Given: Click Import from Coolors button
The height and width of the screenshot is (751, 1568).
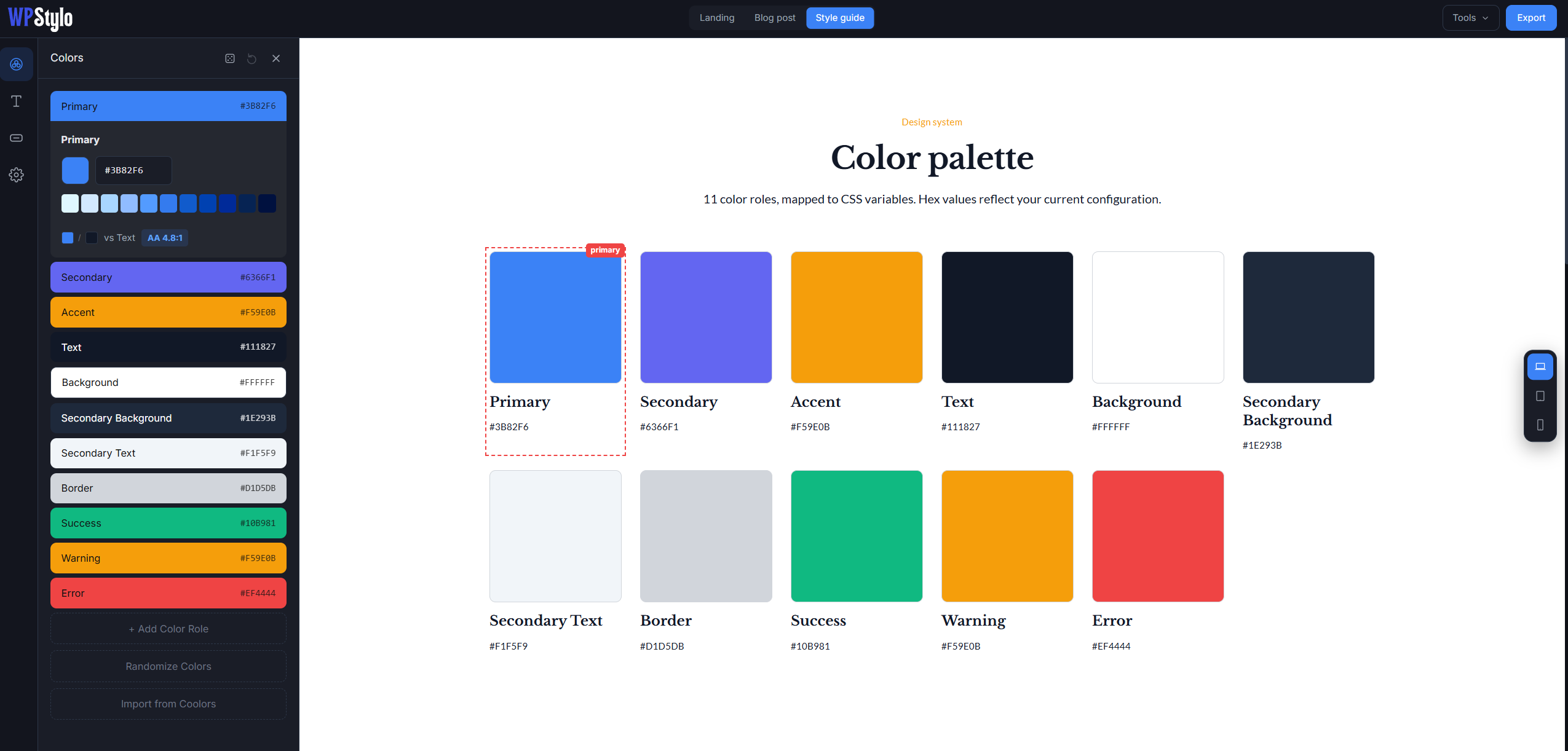Looking at the screenshot, I should point(168,704).
